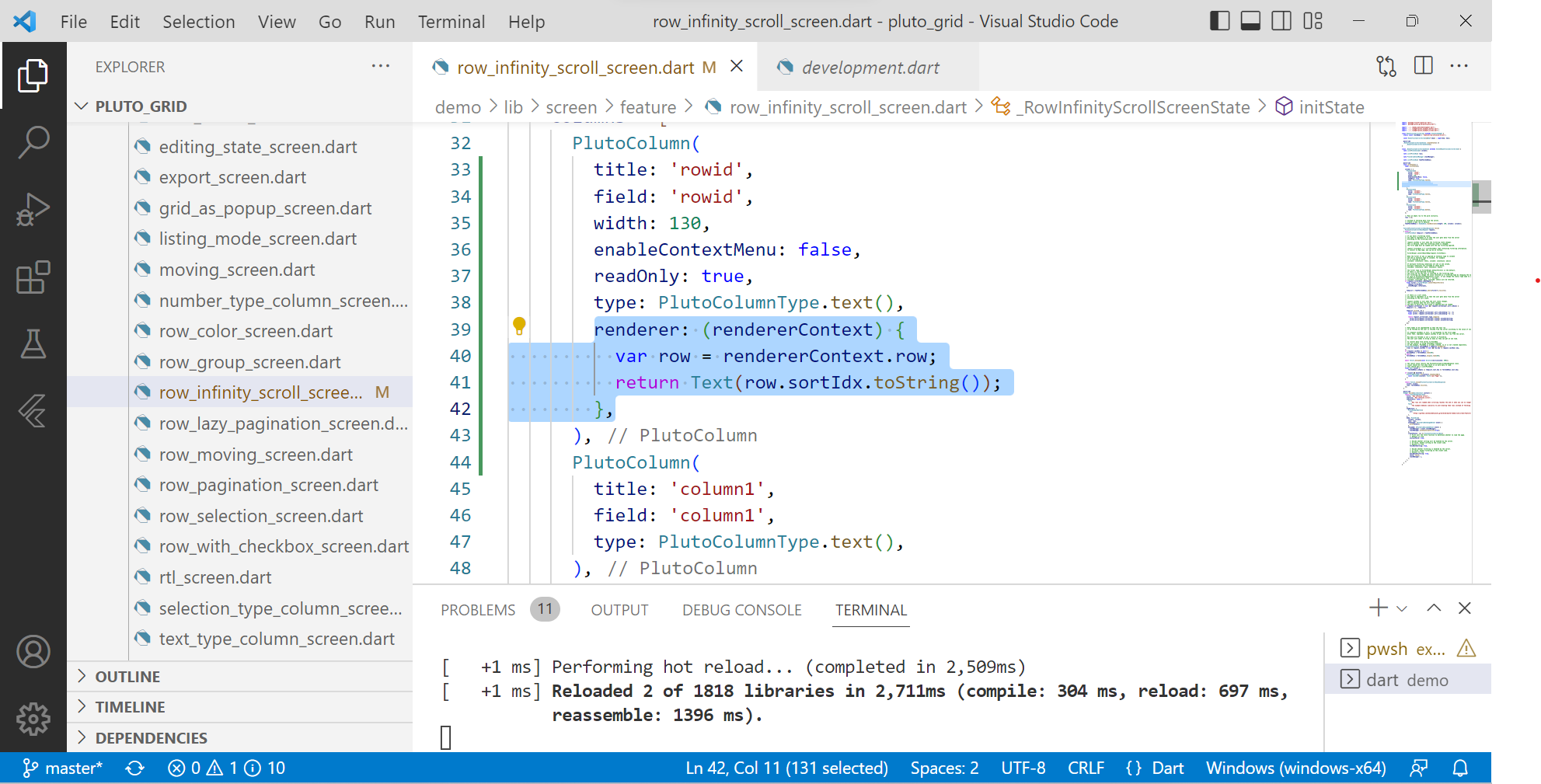Open the Testing flask icon
Viewport: 1541px width, 784px height.
point(33,343)
